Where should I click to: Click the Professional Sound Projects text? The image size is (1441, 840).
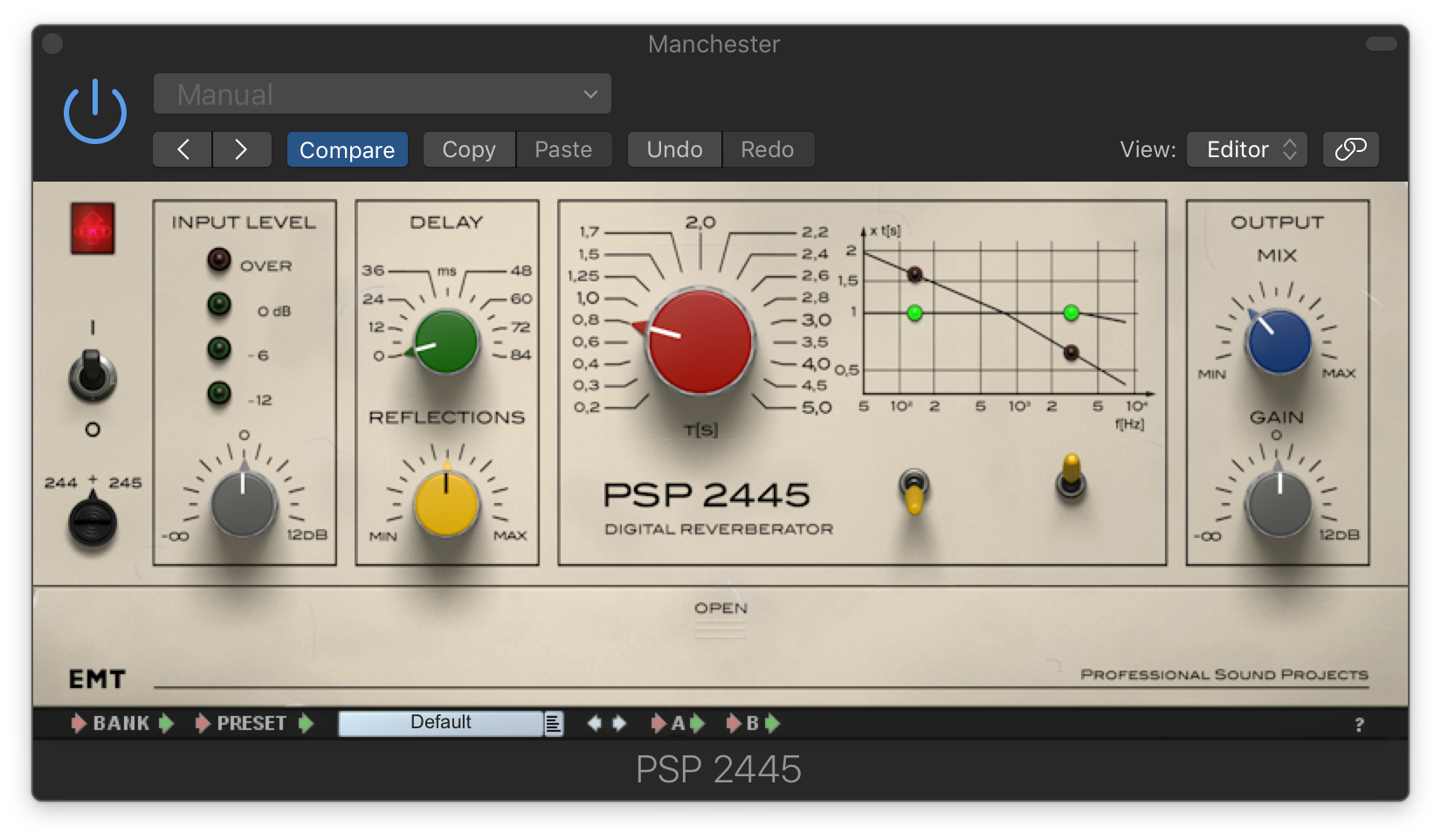pos(1224,674)
